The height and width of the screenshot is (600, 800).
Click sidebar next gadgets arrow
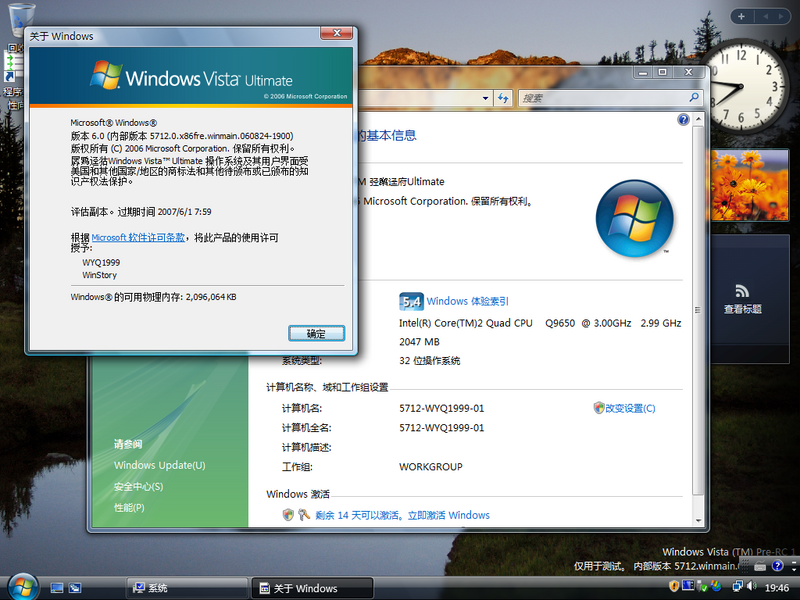tap(781, 16)
